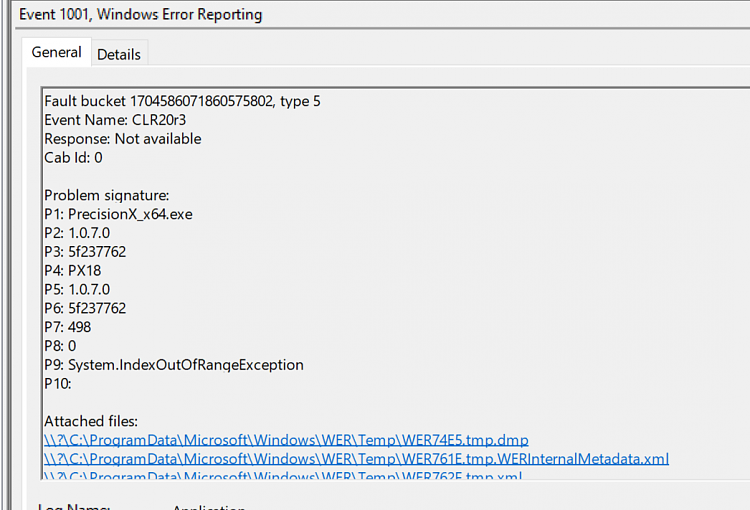Click the P5: 1.0.7.0 line
Image resolution: width=750 pixels, height=510 pixels.
(x=77, y=289)
